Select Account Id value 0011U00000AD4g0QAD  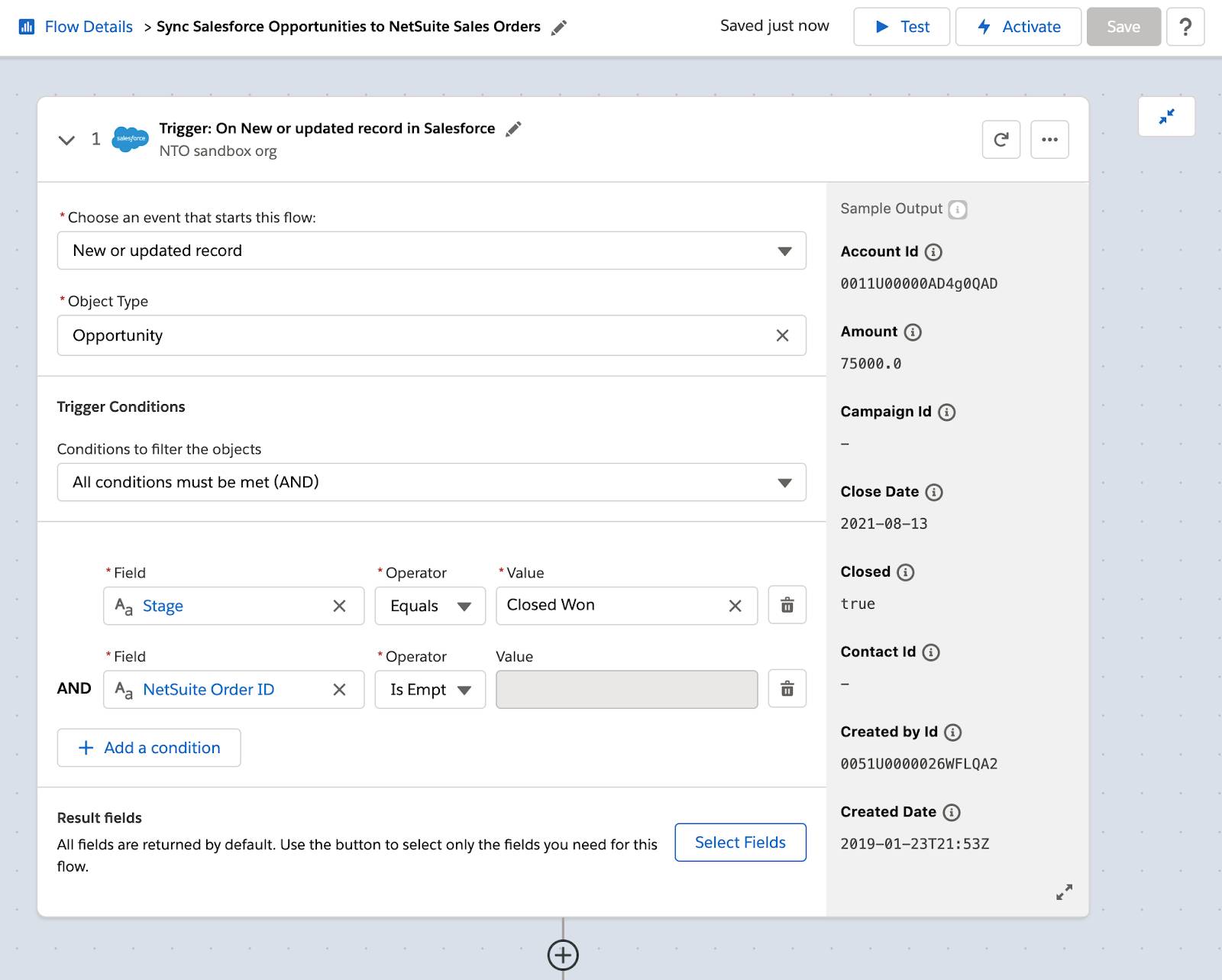tap(919, 284)
